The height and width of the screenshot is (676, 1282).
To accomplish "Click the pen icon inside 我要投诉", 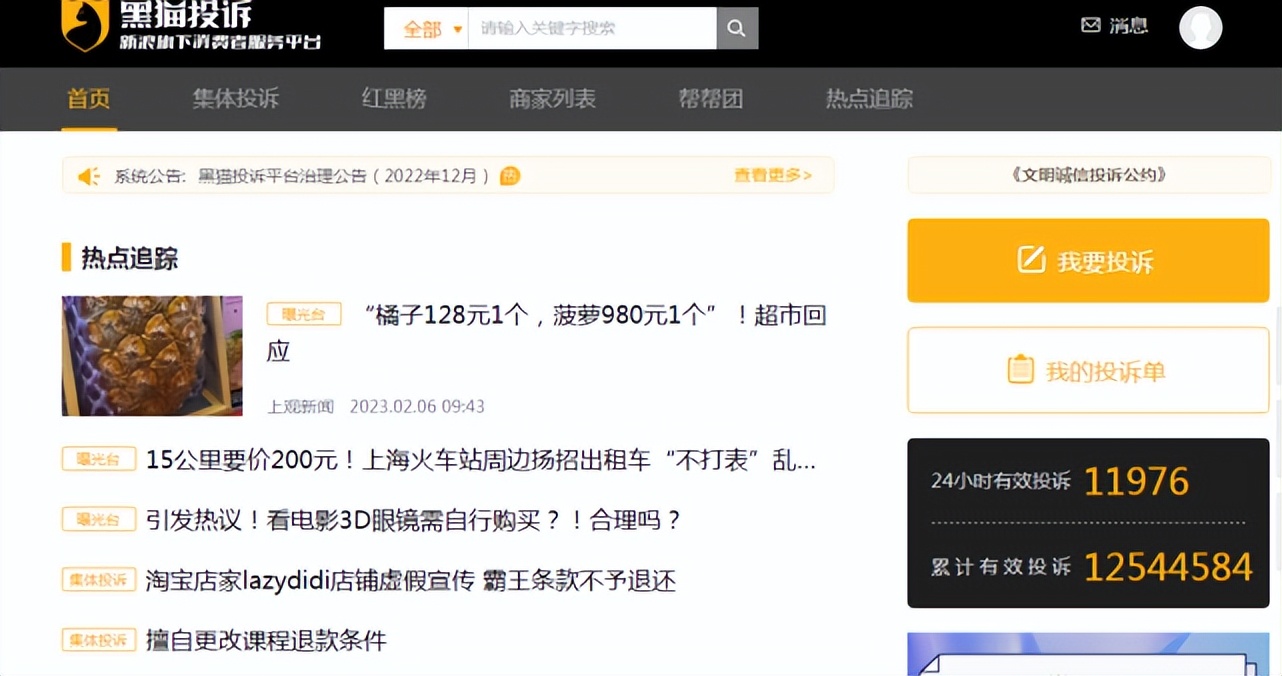I will tap(1030, 259).
